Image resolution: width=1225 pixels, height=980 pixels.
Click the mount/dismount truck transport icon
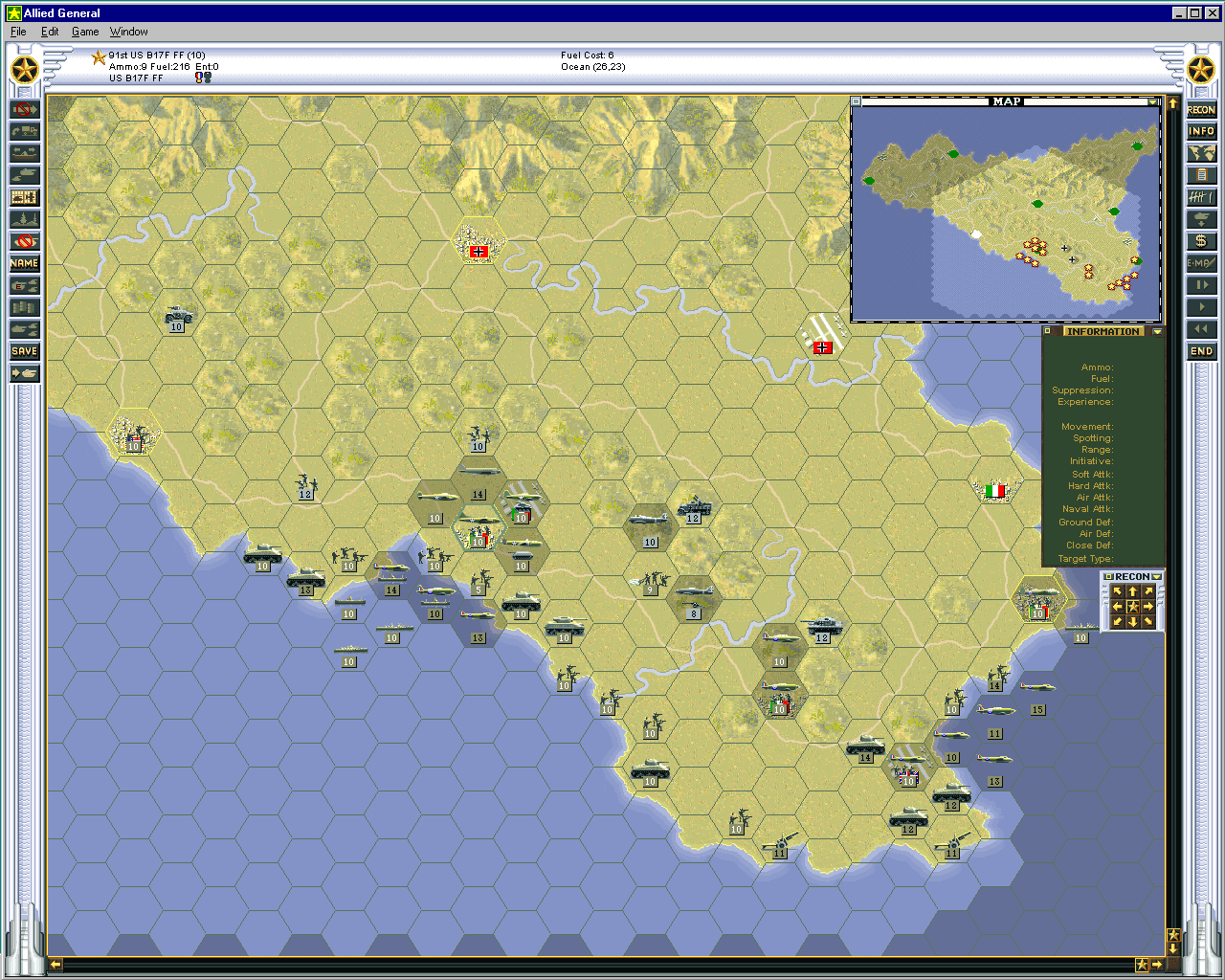coord(24,131)
